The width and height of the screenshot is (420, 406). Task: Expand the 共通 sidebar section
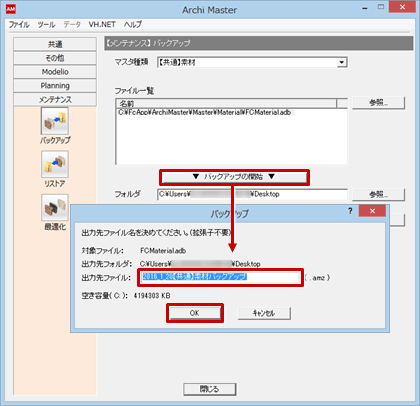click(55, 44)
